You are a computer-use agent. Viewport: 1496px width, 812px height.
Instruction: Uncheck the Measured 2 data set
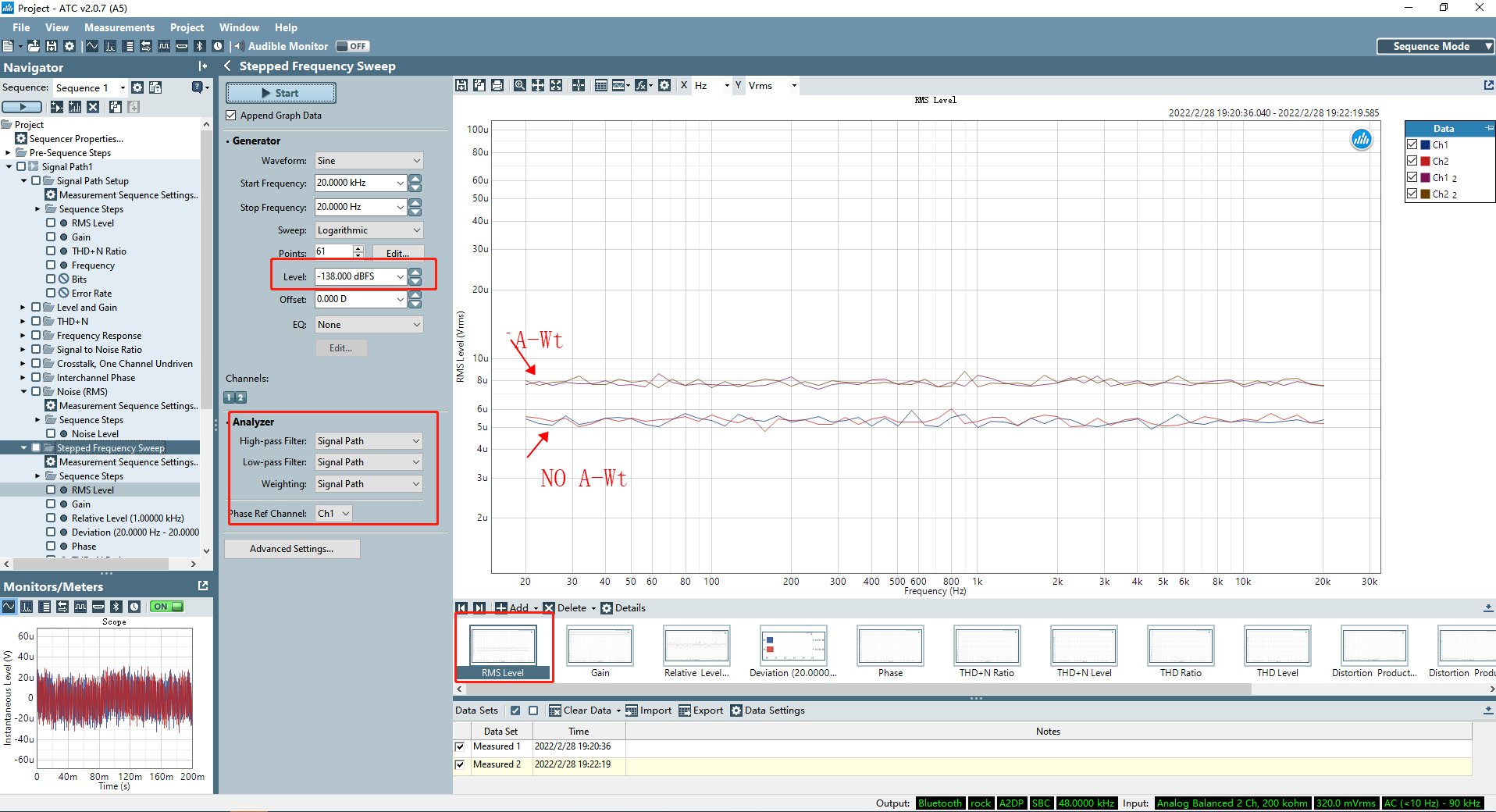[461, 764]
